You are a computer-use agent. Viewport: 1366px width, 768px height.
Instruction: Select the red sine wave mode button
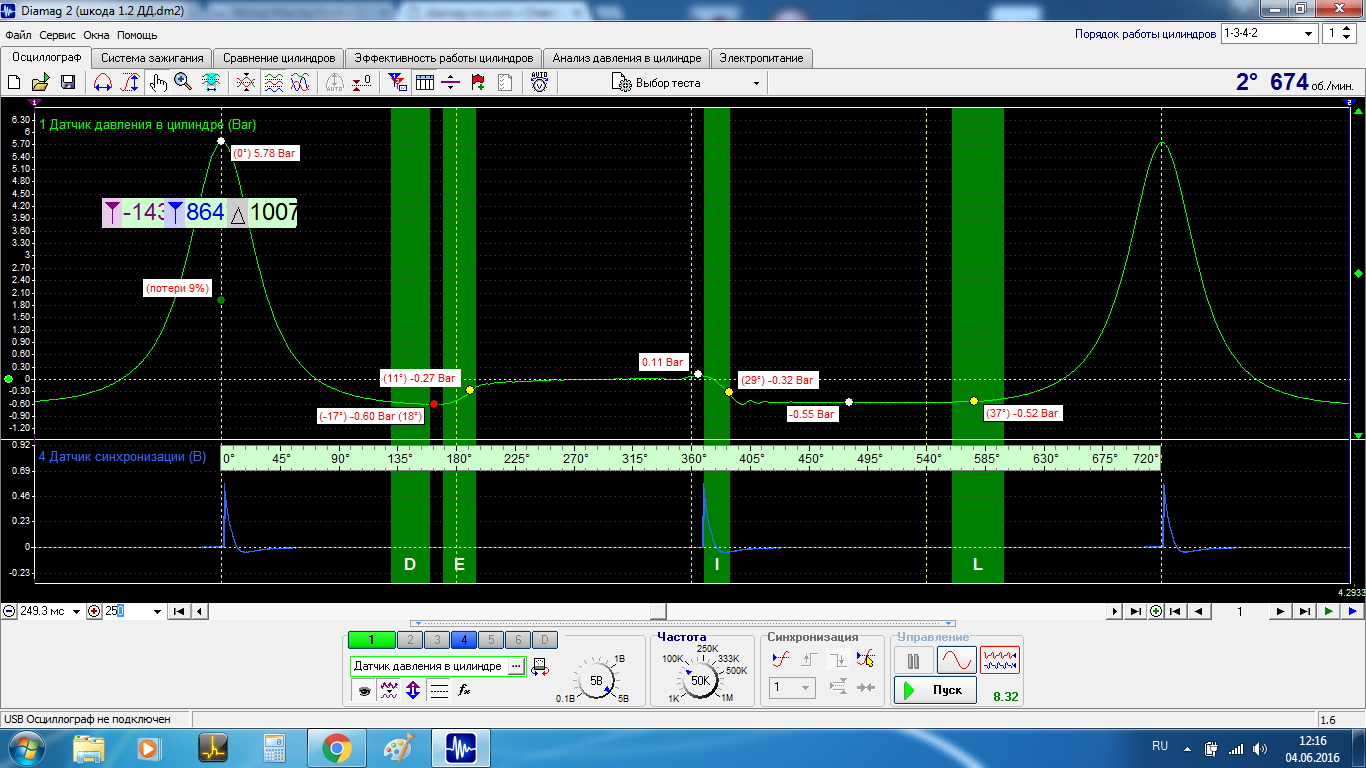956,660
